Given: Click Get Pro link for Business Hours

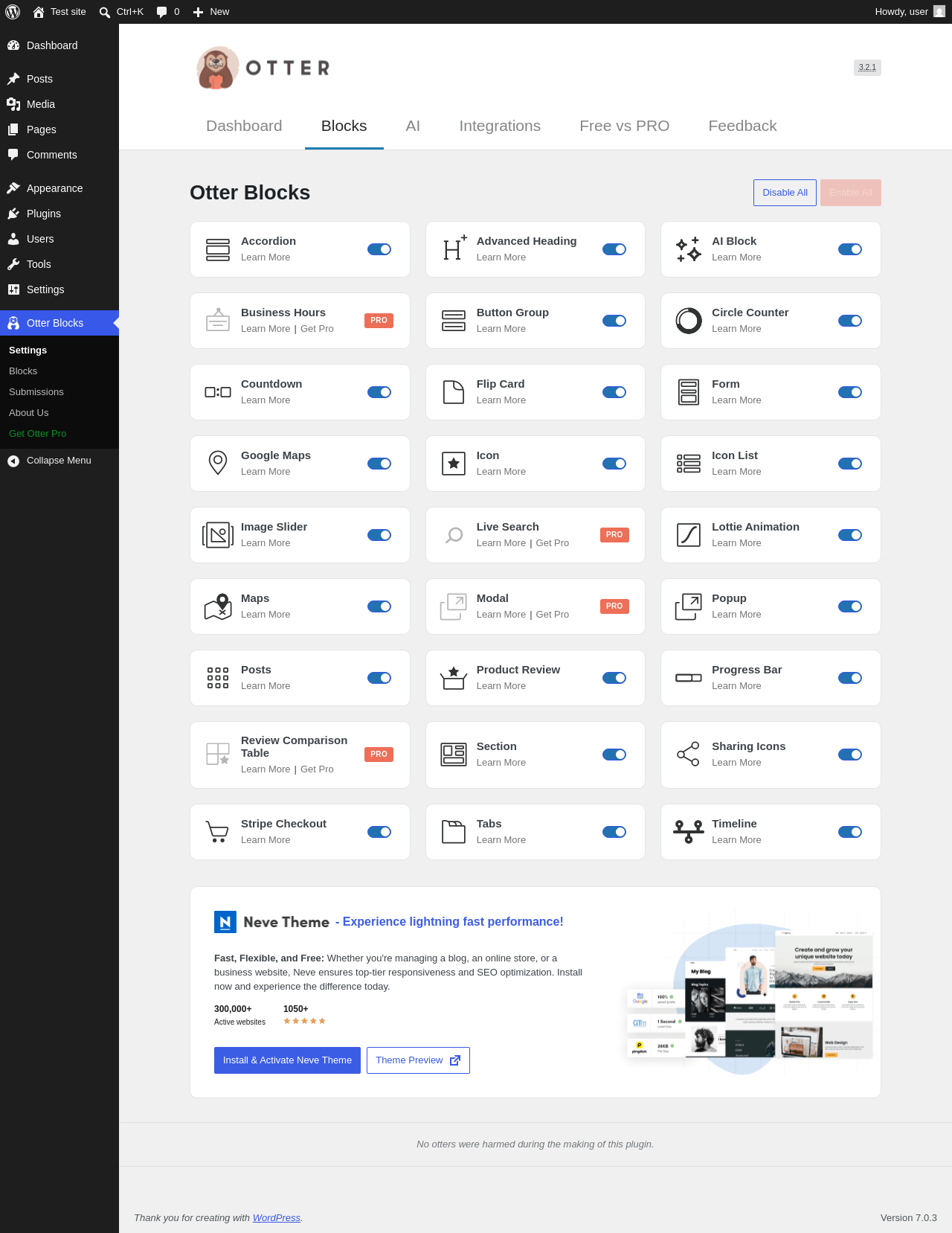Looking at the screenshot, I should point(317,329).
